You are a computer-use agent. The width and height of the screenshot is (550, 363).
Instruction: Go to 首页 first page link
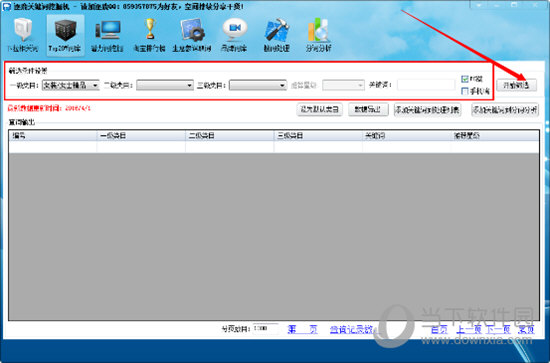point(439,329)
